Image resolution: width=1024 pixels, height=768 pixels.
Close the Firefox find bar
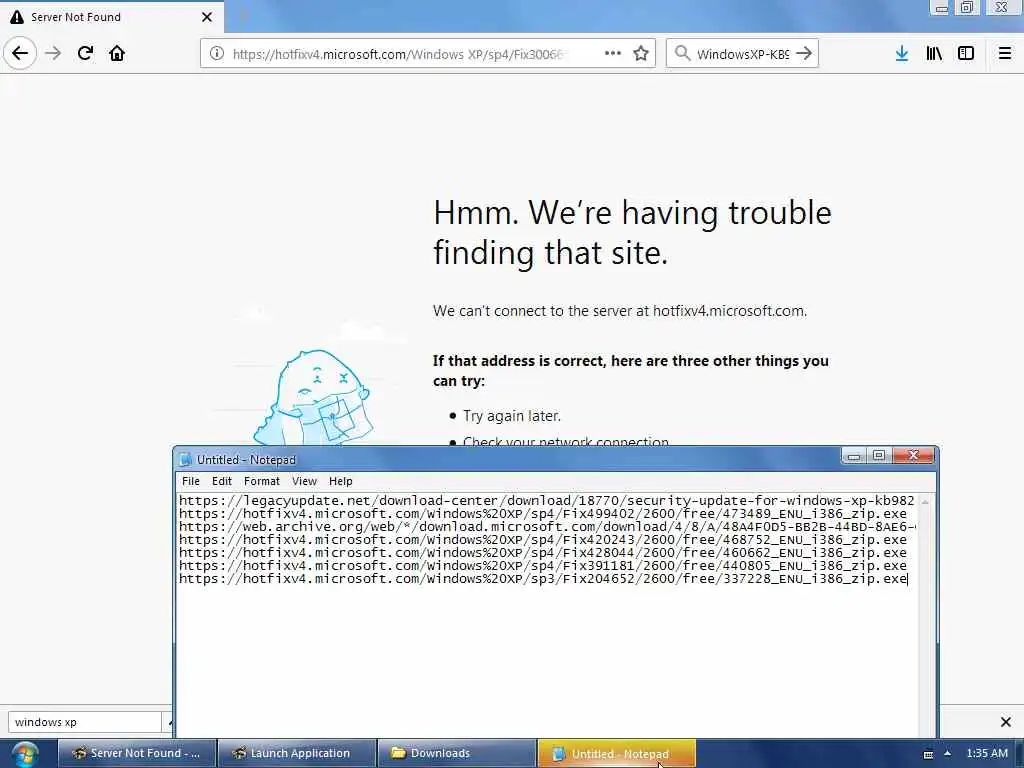tap(1006, 722)
